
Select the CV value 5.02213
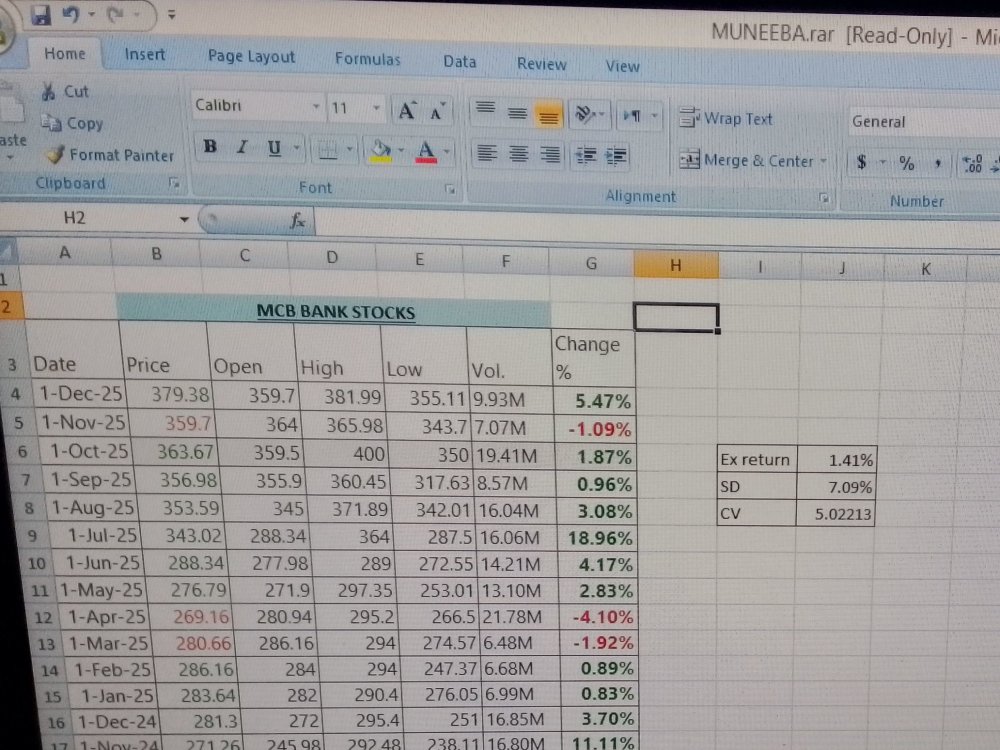[x=835, y=513]
